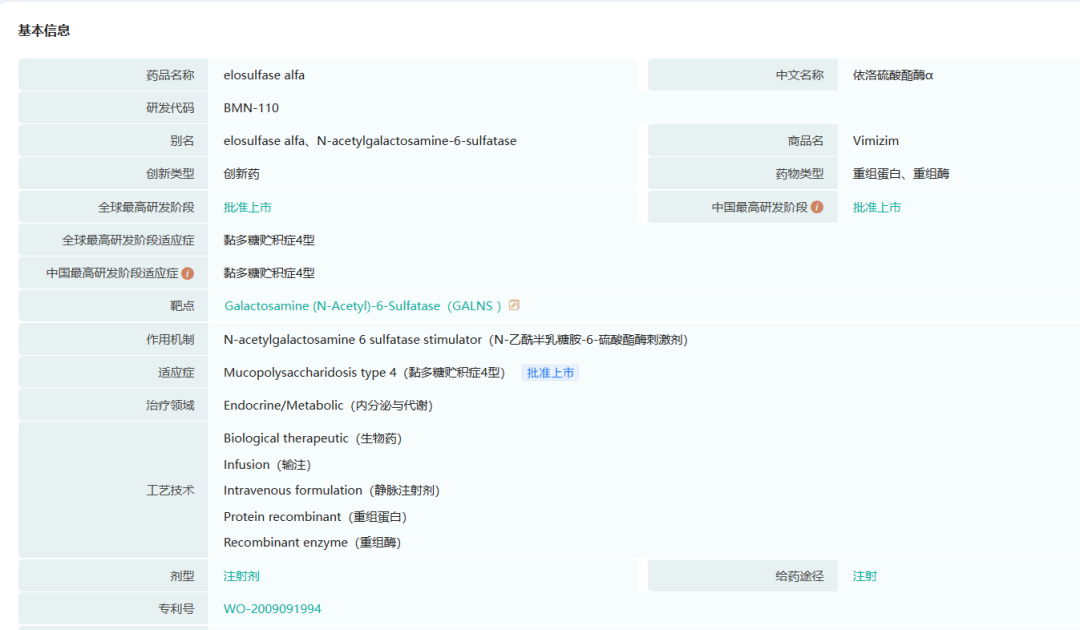1080x630 pixels.
Task: Click the Infusion (输注) entry
Action: (x=267, y=465)
